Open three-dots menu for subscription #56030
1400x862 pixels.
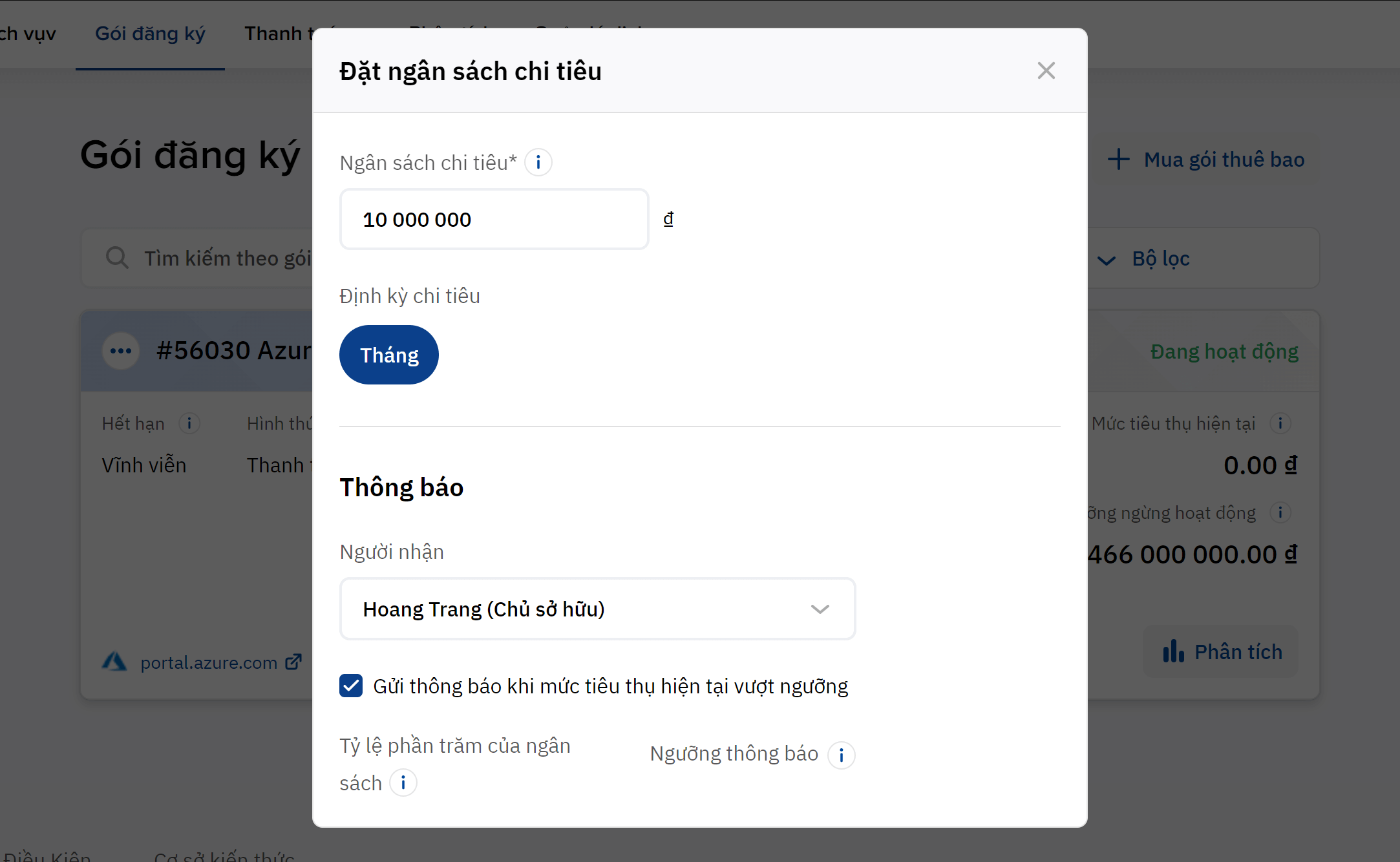(121, 351)
